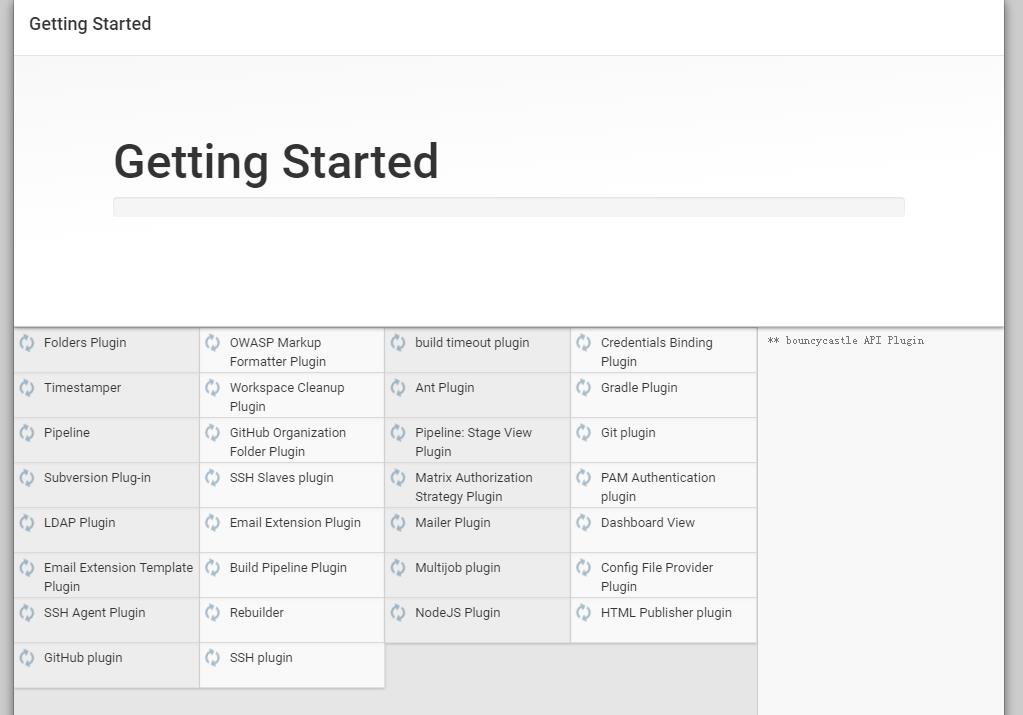Screen dimensions: 1023x715
Task: Click the spinner icon beside SSH Slaves plugin
Action: click(213, 478)
